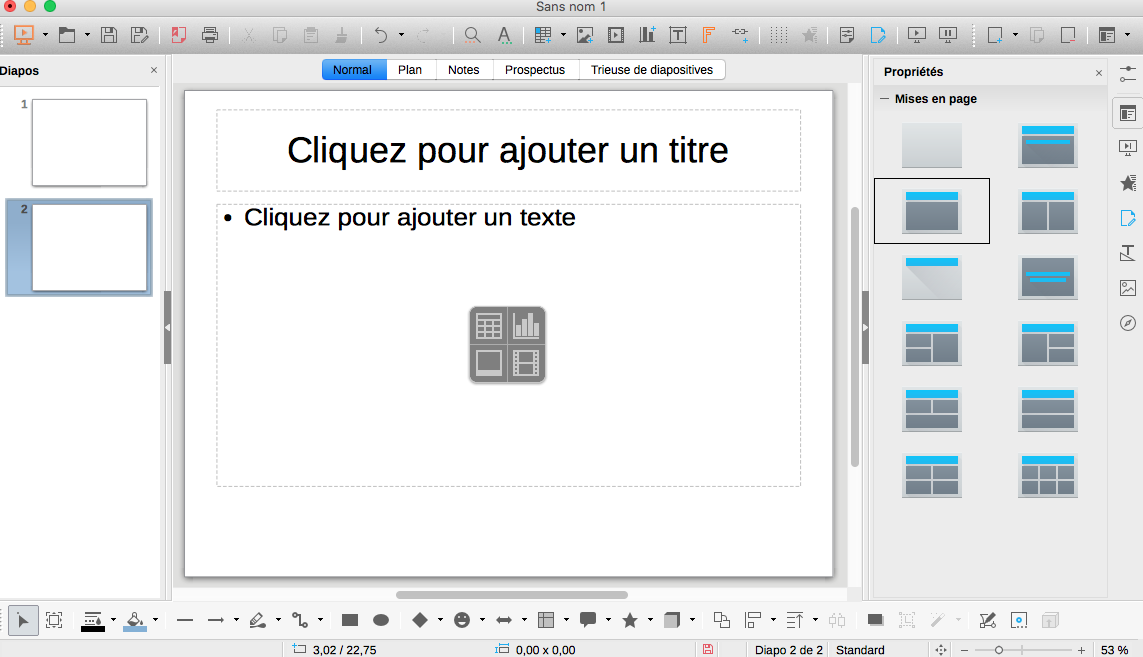Insert audio or video icon
This screenshot has width=1143, height=657.
pyautogui.click(x=616, y=34)
